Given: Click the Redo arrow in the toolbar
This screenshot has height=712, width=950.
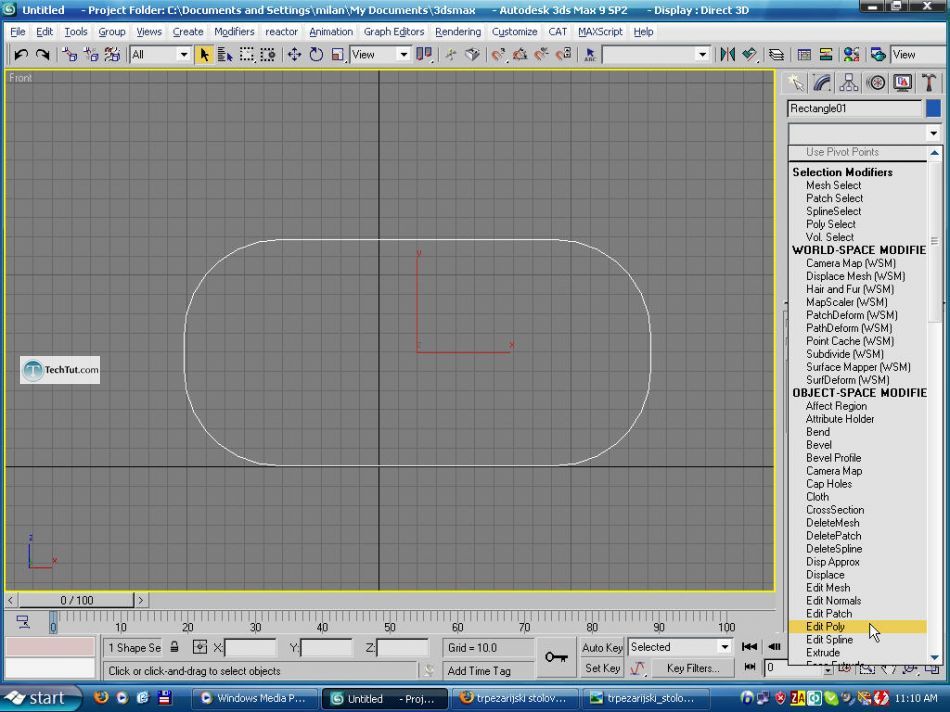Looking at the screenshot, I should coord(42,55).
